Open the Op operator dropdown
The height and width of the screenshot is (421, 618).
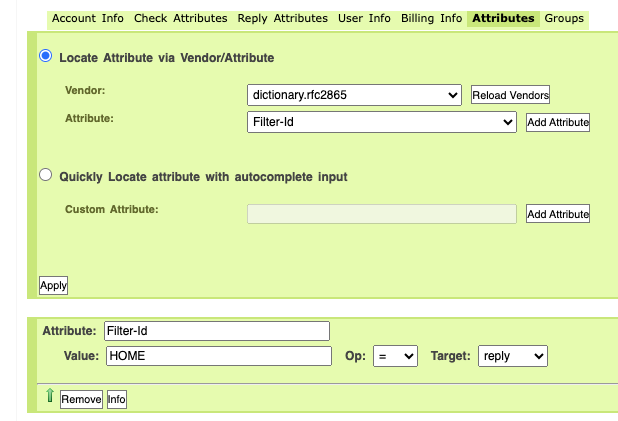394,356
